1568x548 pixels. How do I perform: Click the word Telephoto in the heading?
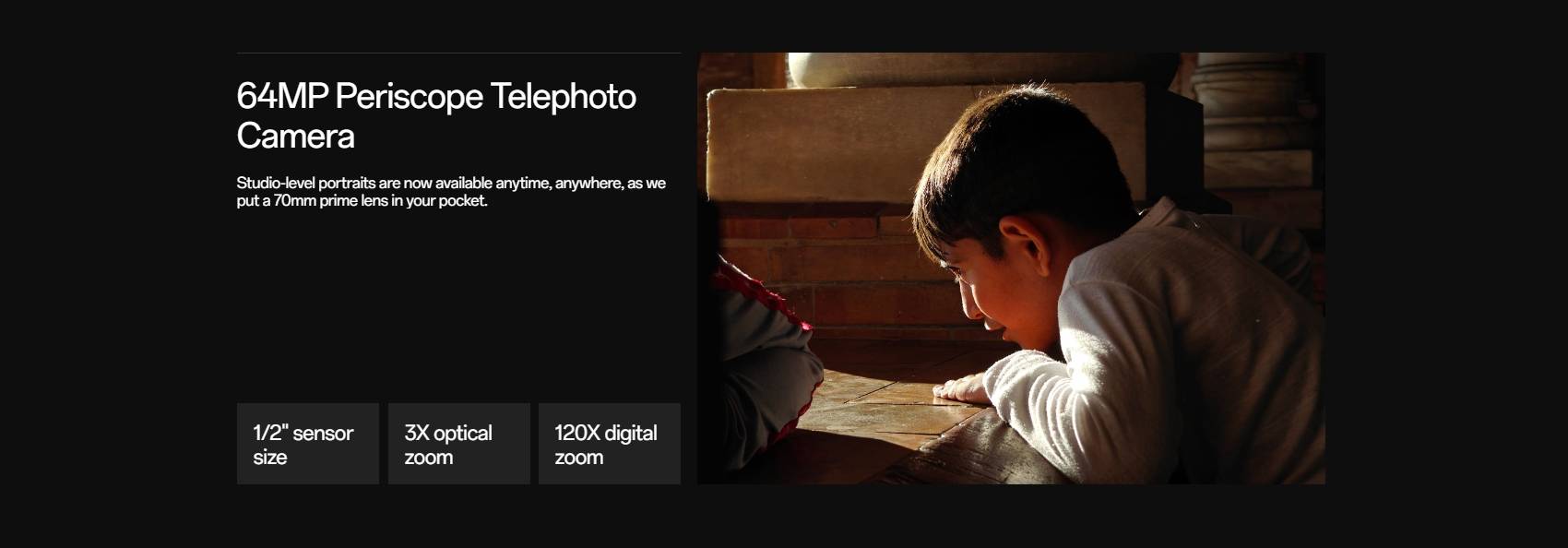563,97
